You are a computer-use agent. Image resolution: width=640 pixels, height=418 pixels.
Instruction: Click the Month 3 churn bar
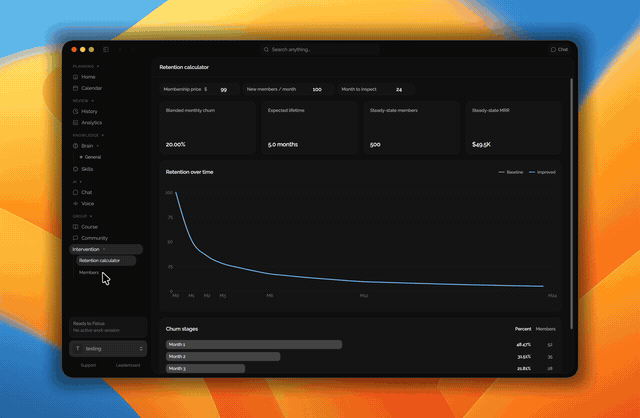coord(205,368)
